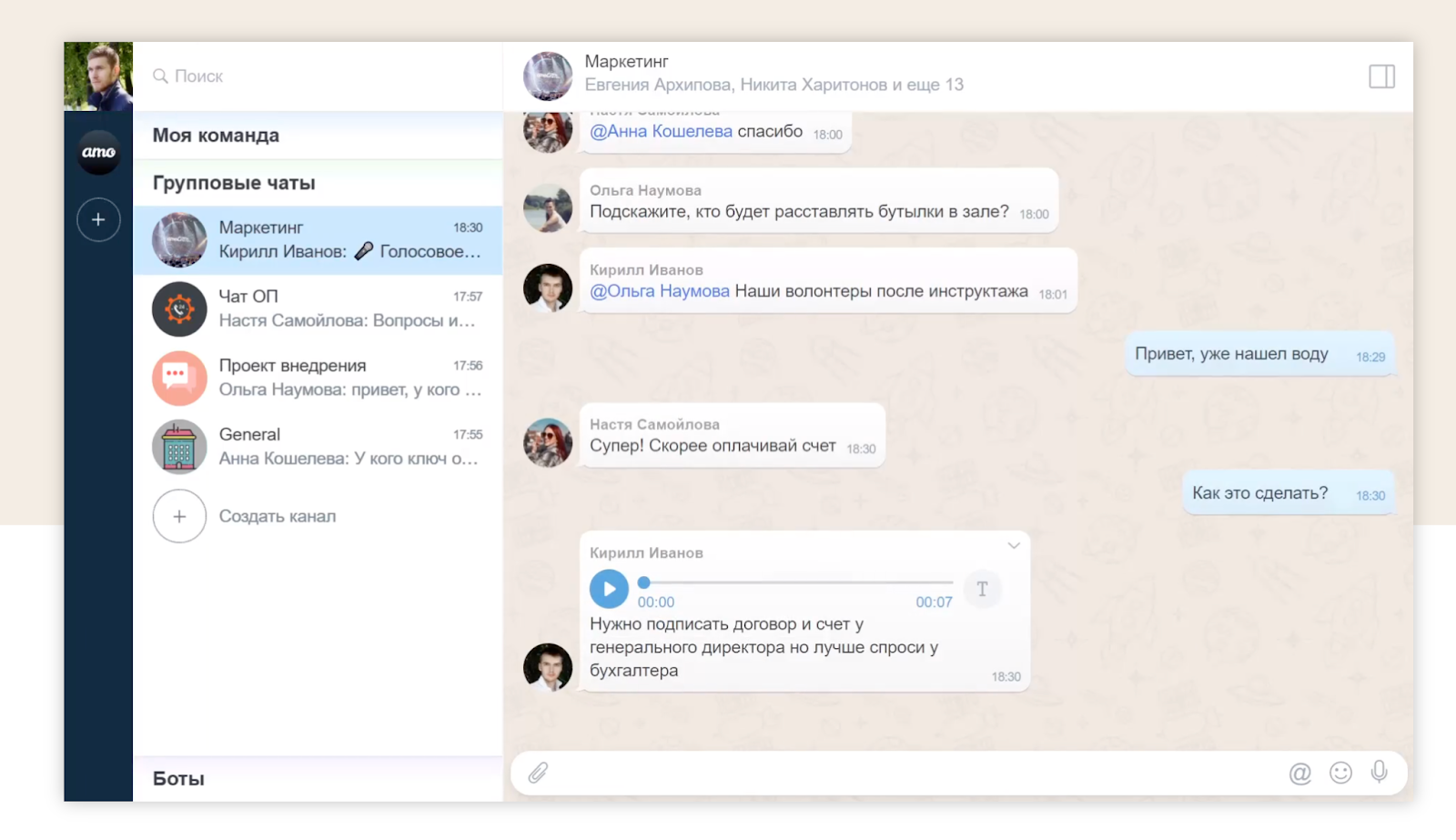
Task: Click the search magnifier icon
Action: 161,76
